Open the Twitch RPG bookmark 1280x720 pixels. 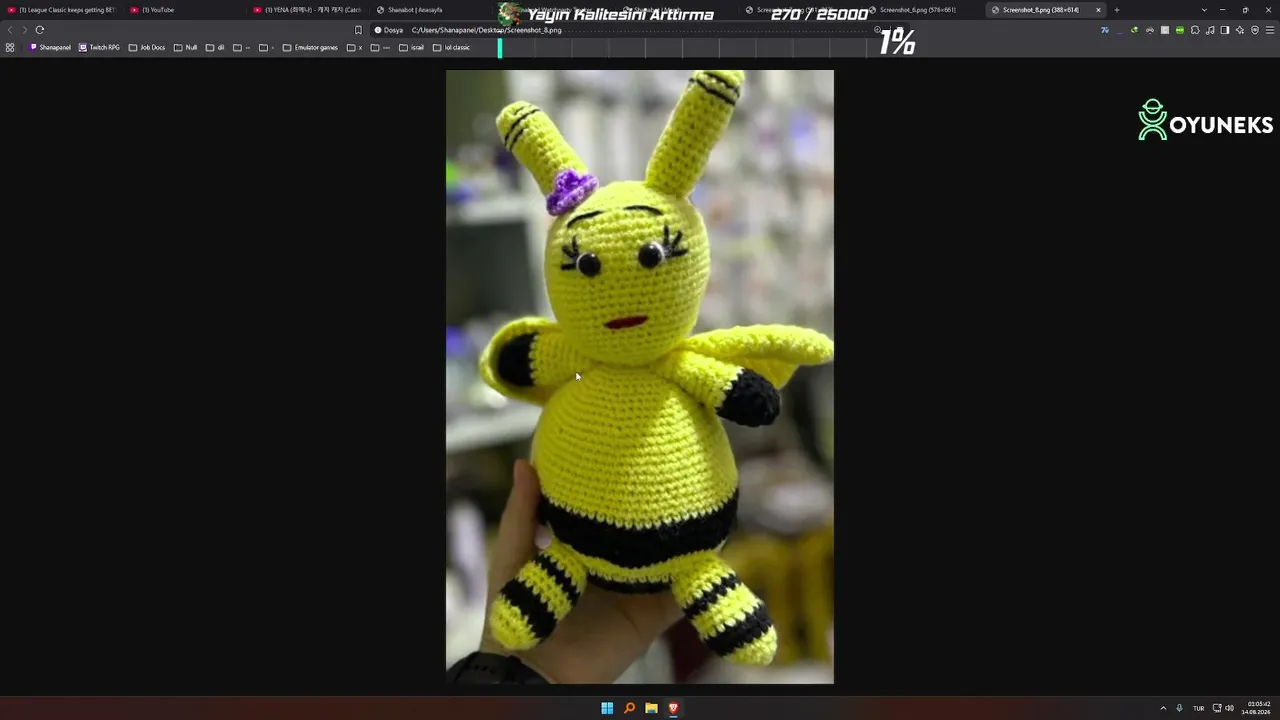point(99,47)
